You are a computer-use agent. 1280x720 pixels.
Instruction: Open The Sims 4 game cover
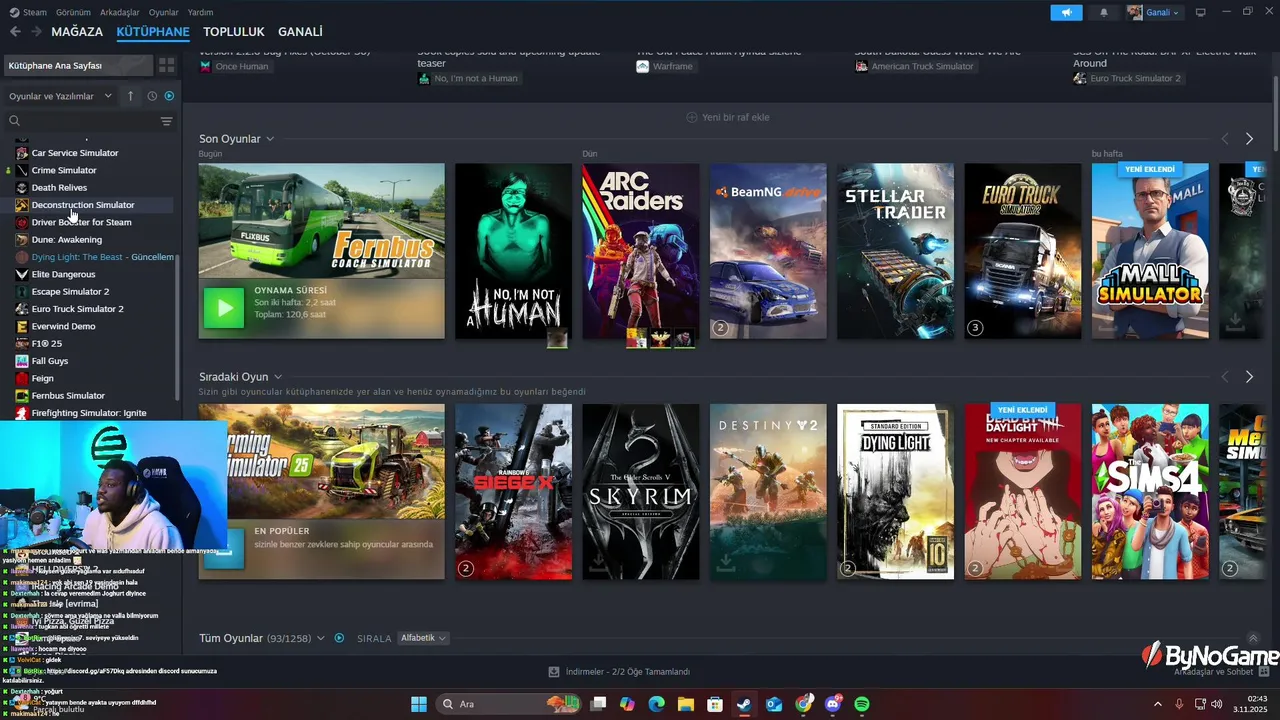(x=1150, y=492)
